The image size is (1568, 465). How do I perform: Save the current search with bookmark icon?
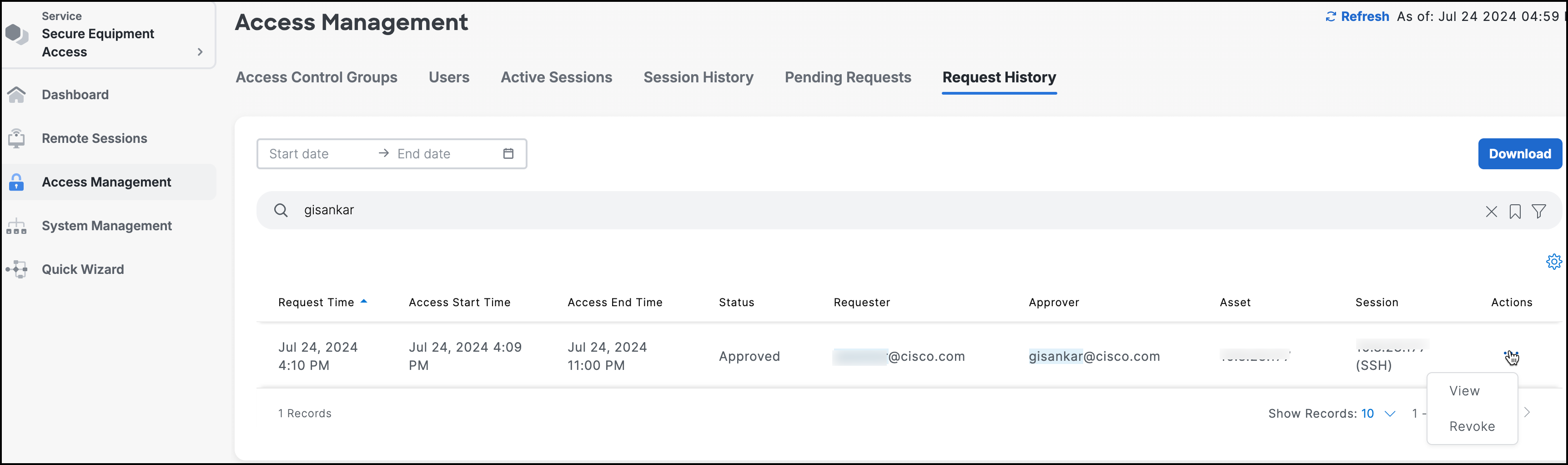tap(1515, 211)
